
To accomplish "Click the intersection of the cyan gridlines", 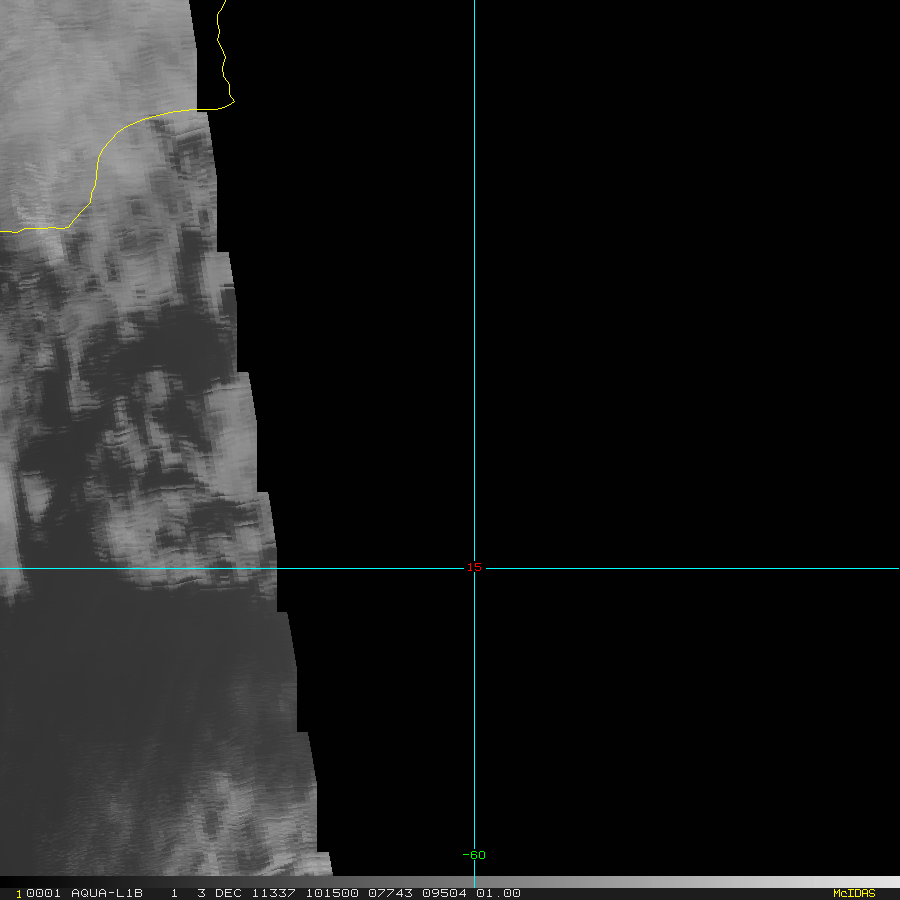I will point(474,568).
